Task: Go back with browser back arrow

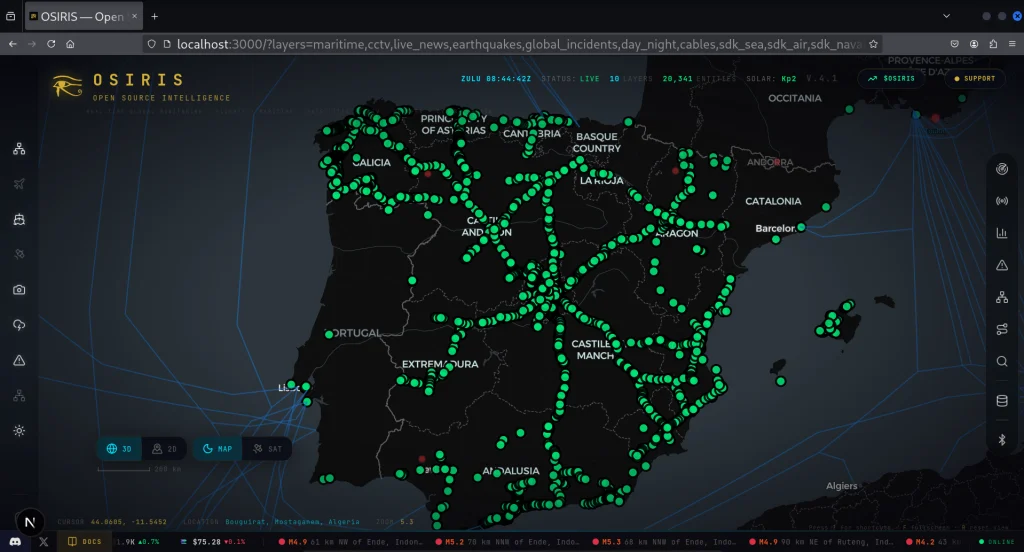Action: [12, 44]
